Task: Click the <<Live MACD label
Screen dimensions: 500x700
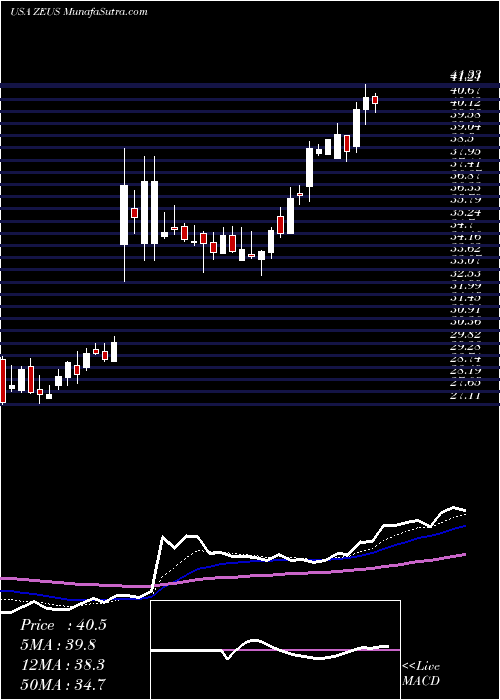Action: 421,674
